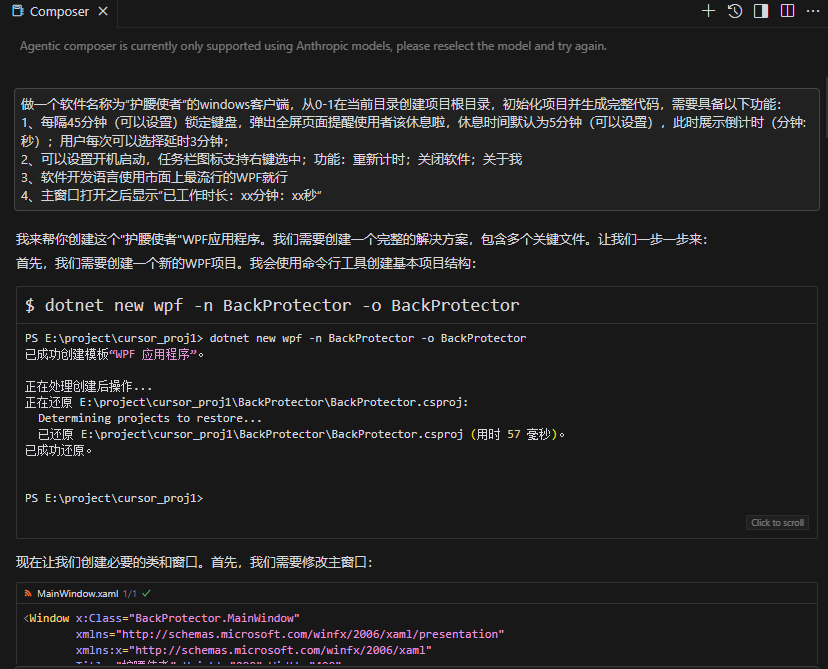828x669 pixels.
Task: Open composer history clock icon
Action: [735, 11]
